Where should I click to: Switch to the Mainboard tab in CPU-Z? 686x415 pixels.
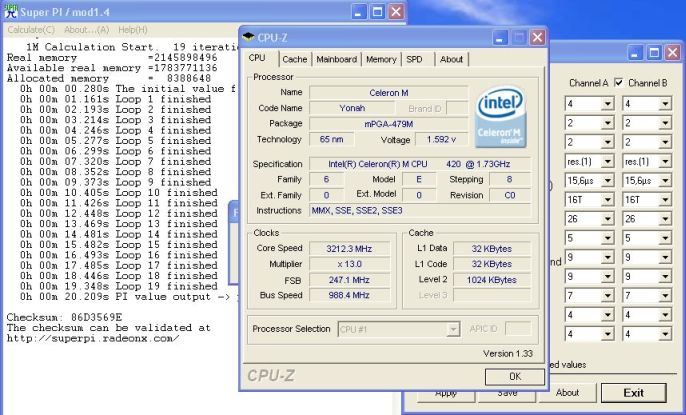tap(336, 59)
